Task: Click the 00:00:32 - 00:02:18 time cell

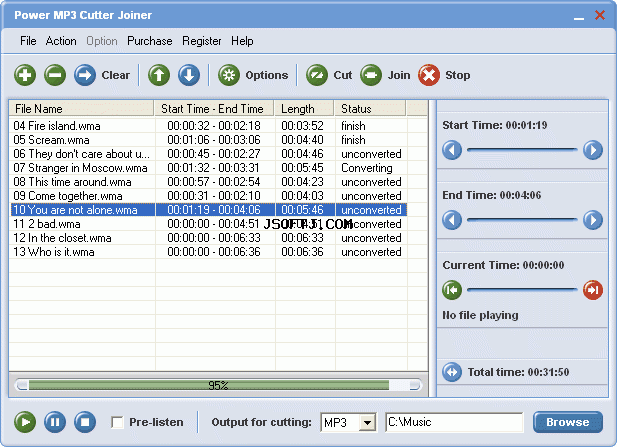Action: click(214, 126)
